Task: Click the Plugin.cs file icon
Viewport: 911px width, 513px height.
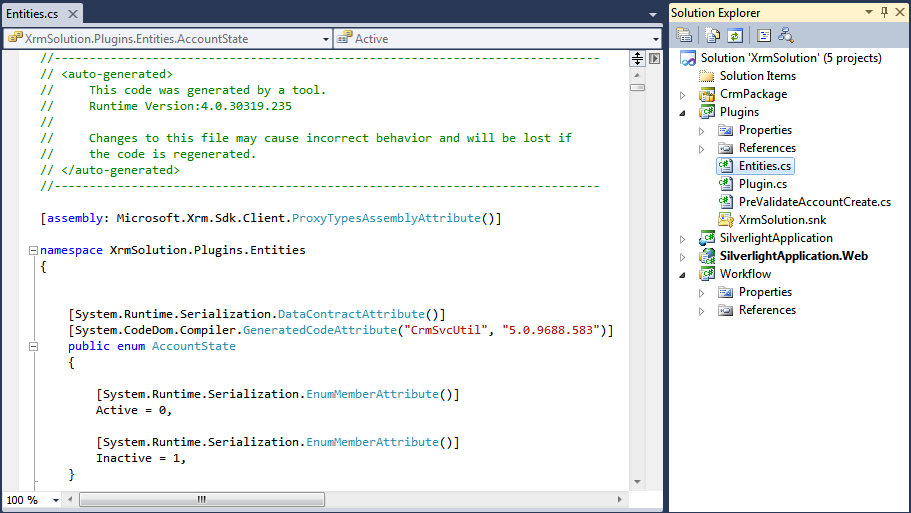Action: pyautogui.click(x=725, y=184)
